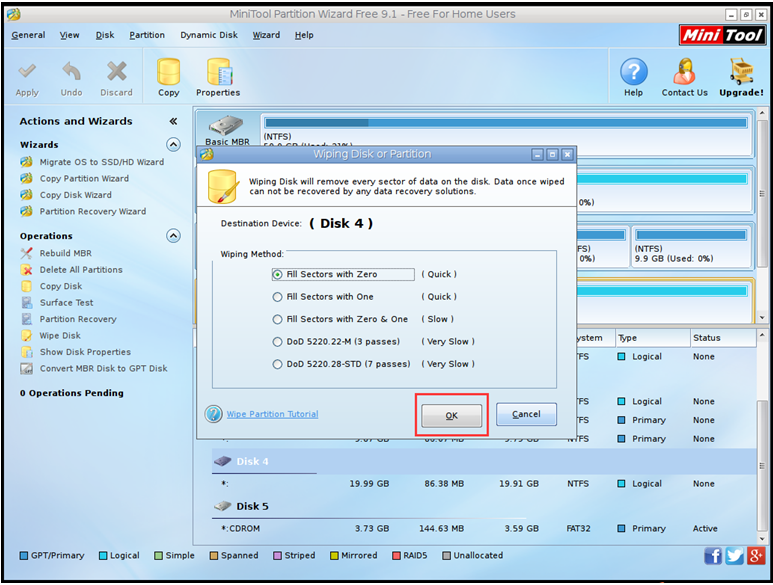Select Copy Disk operation
The image size is (773, 585).
(61, 286)
